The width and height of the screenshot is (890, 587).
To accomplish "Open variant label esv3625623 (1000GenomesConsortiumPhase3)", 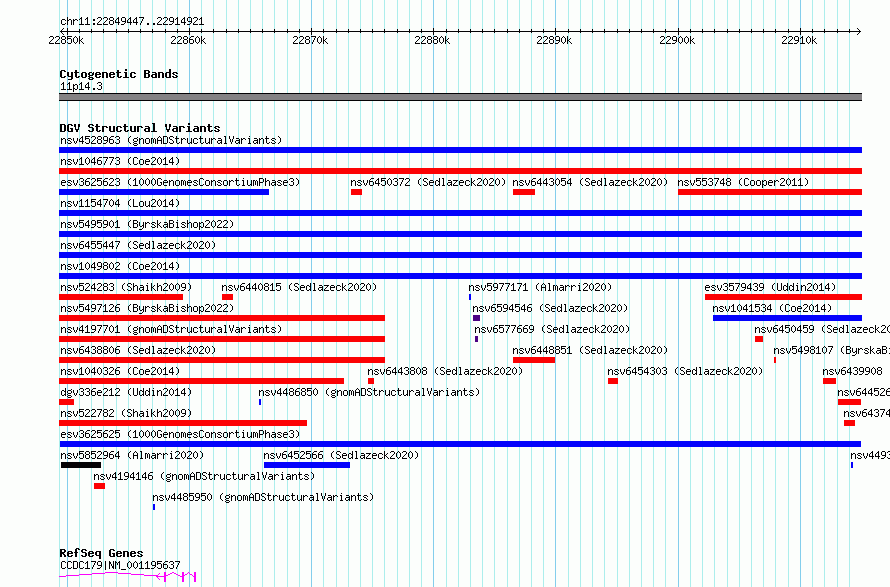I will pos(180,182).
